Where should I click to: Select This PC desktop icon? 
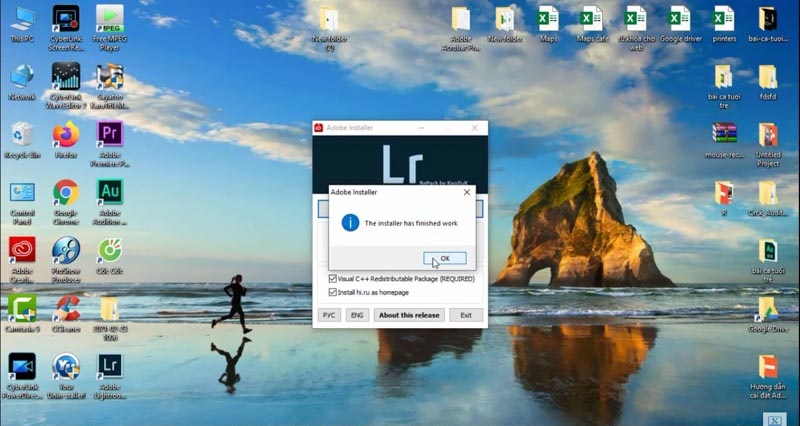coord(22,24)
